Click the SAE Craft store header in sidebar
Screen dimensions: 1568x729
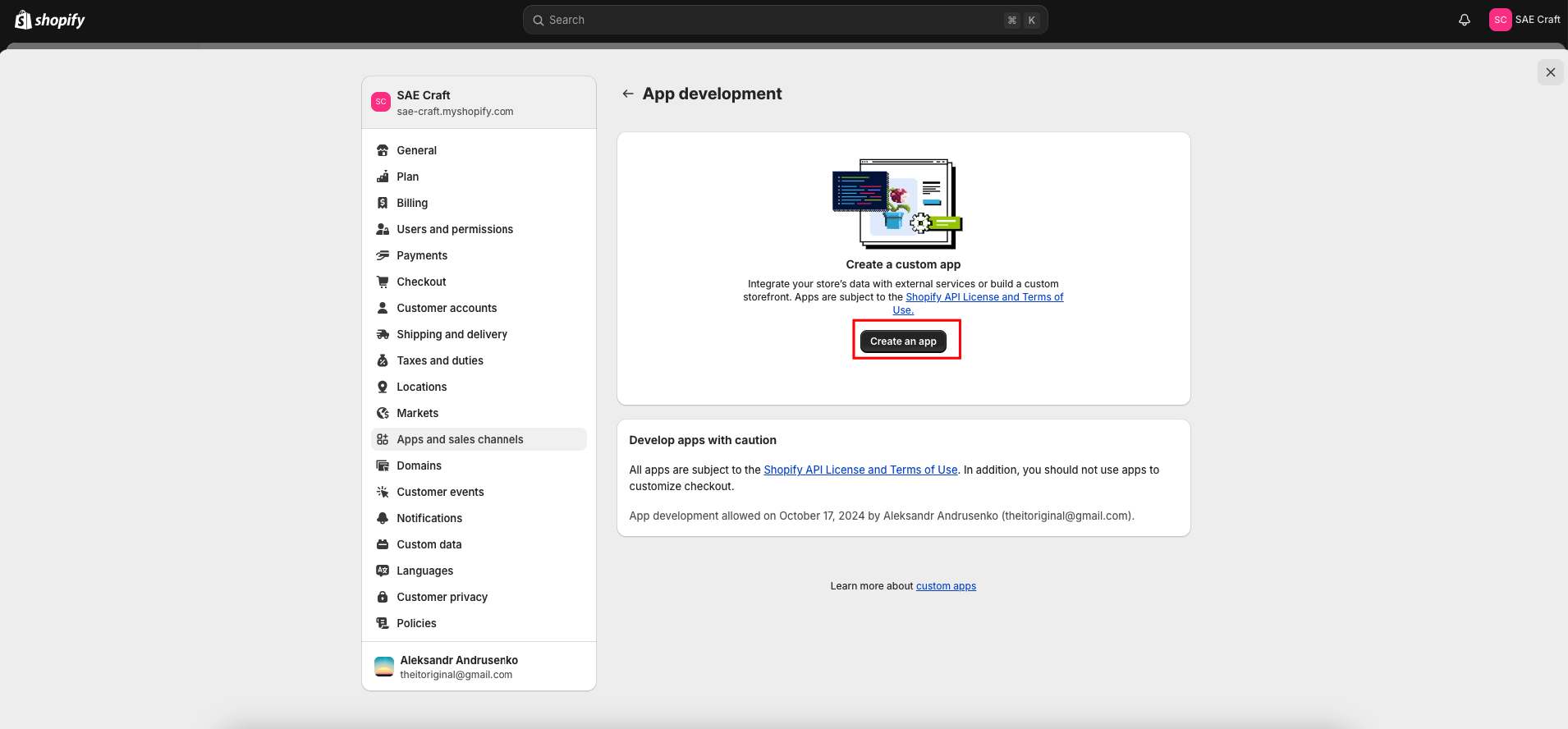[x=479, y=103]
